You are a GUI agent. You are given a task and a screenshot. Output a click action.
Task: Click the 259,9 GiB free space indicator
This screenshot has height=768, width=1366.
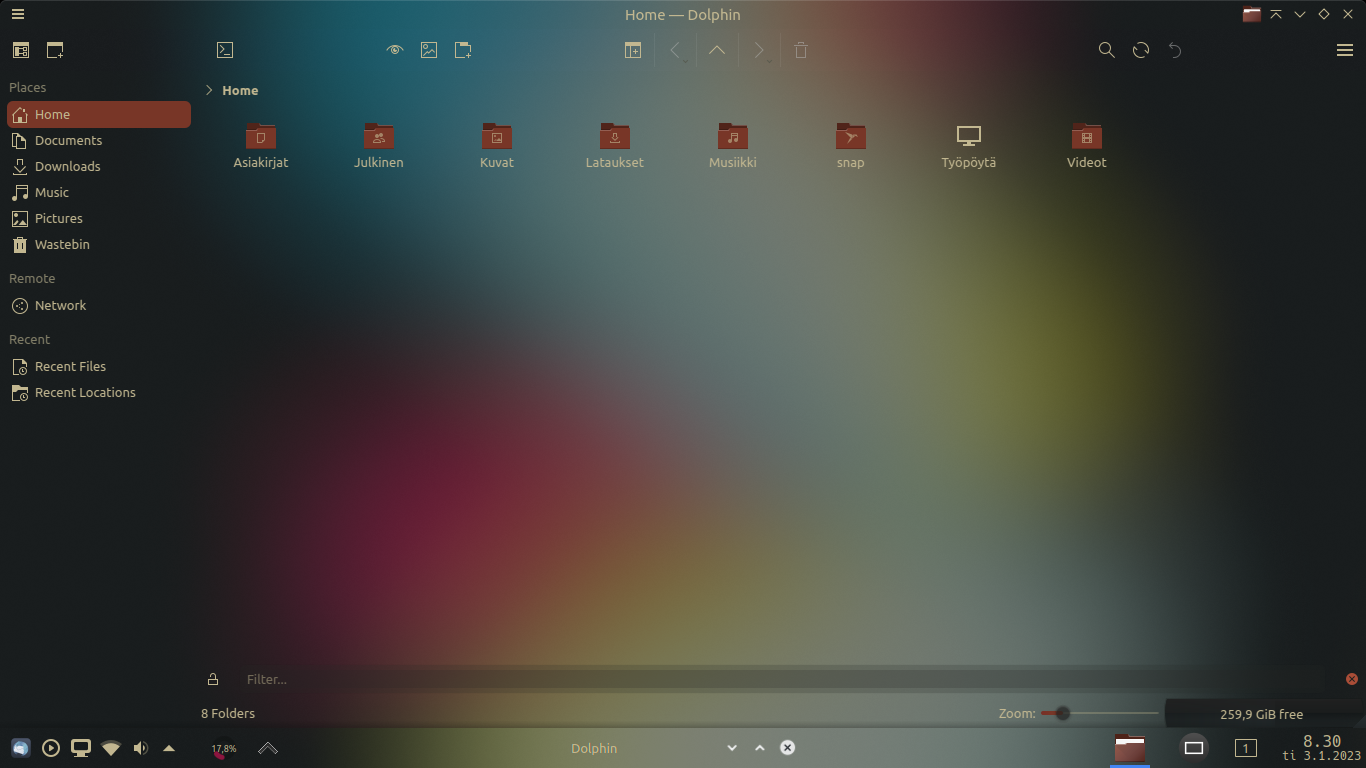pyautogui.click(x=1262, y=714)
